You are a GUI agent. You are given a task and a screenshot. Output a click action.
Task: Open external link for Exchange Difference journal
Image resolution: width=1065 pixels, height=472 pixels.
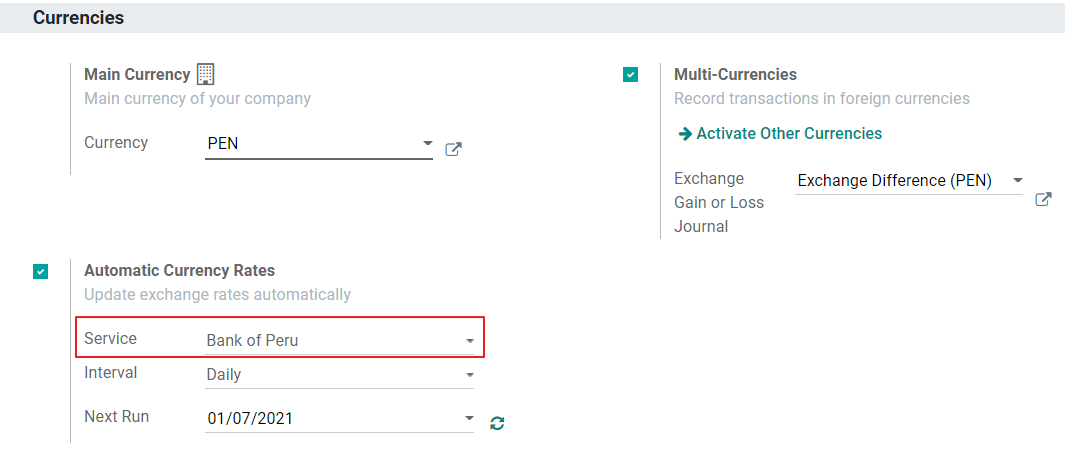pos(1043,199)
